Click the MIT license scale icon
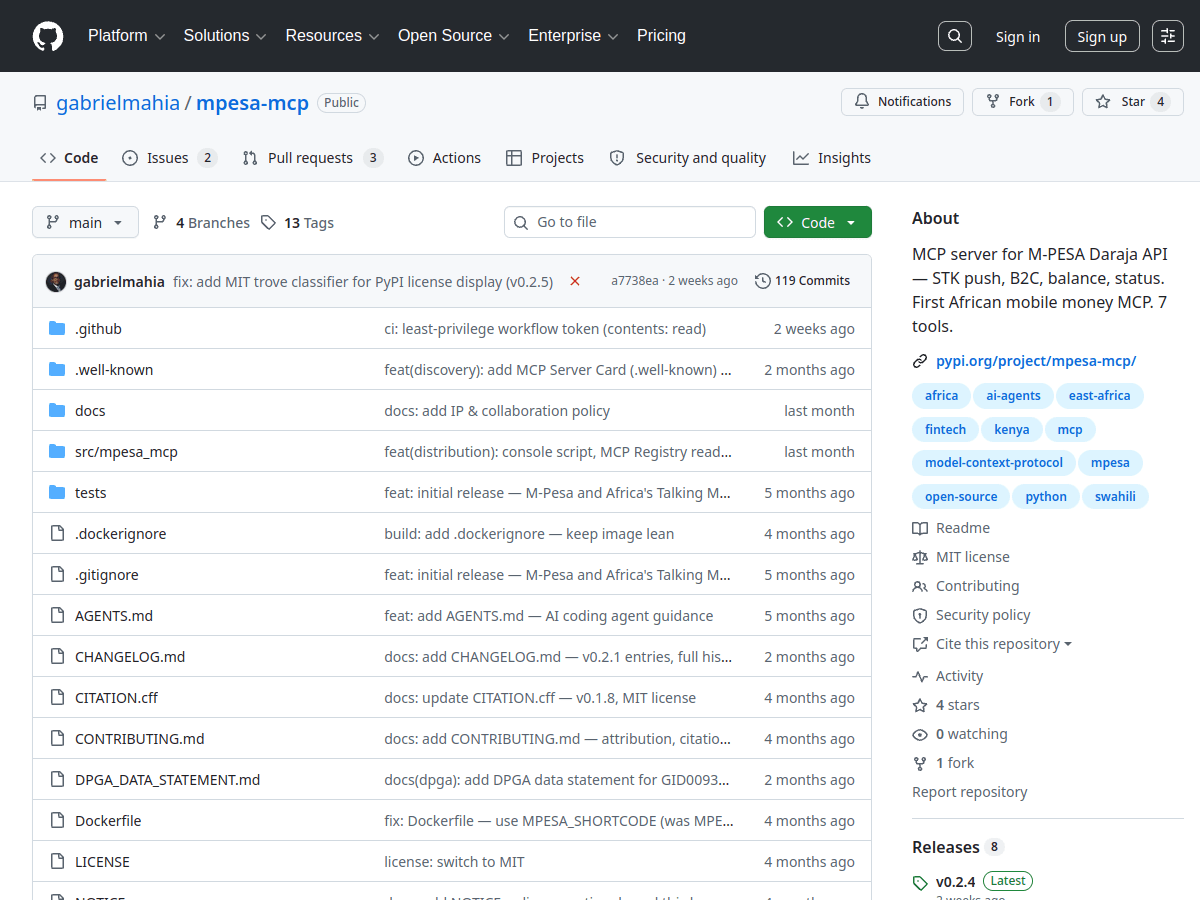The width and height of the screenshot is (1200, 900). click(x=920, y=557)
